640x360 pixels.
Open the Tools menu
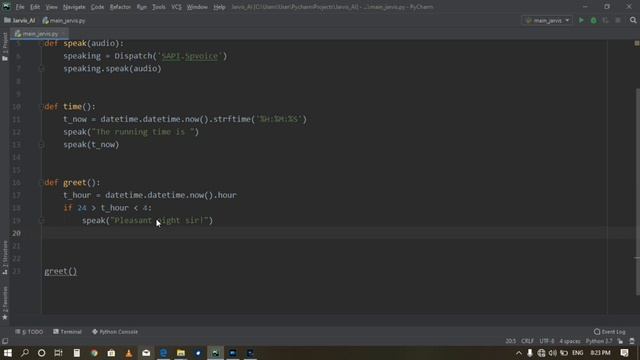pyautogui.click(x=159, y=7)
